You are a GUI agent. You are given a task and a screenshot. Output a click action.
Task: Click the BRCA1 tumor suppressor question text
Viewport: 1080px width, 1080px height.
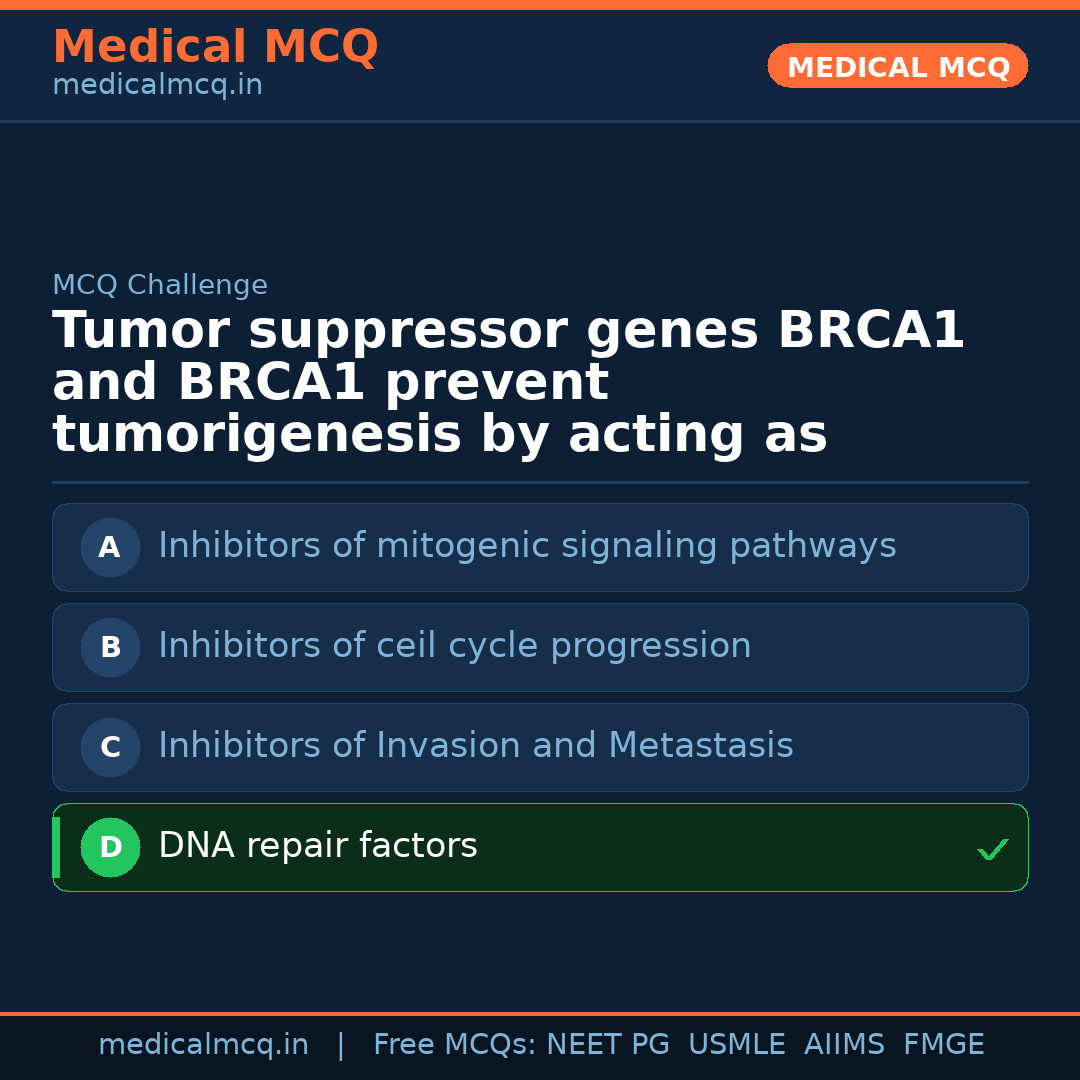point(508,383)
